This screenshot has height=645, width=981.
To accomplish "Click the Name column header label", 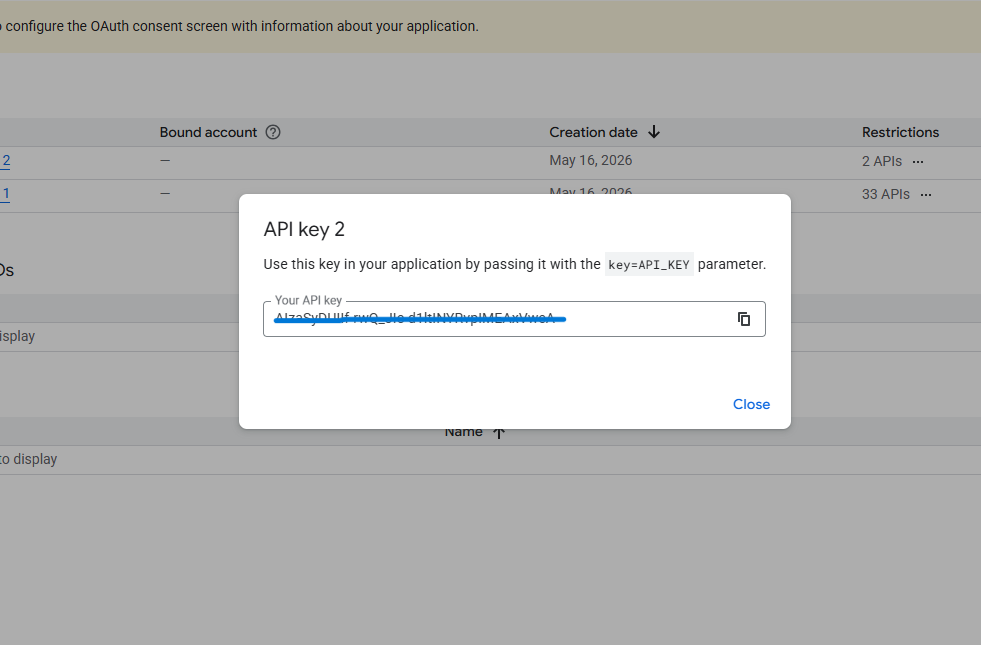I will [464, 432].
